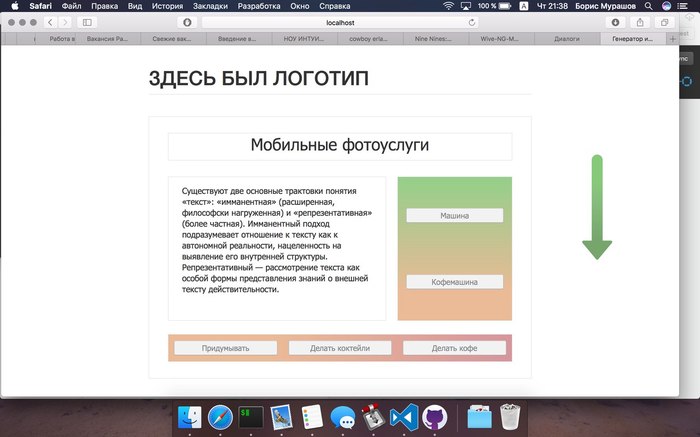This screenshot has width=700, height=437.
Task: Launch Terminal from the dock
Action: (251, 417)
